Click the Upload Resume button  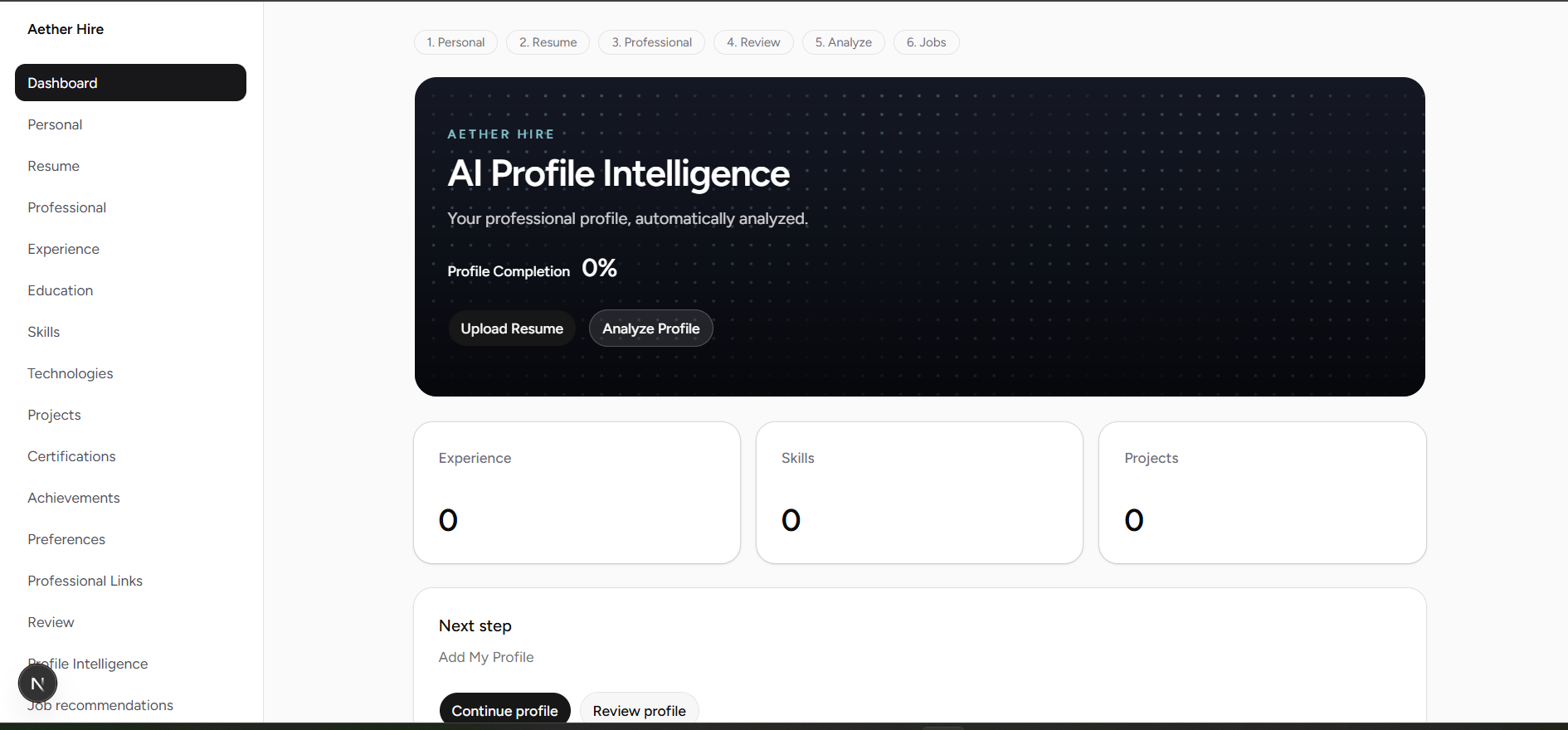pyautogui.click(x=512, y=328)
